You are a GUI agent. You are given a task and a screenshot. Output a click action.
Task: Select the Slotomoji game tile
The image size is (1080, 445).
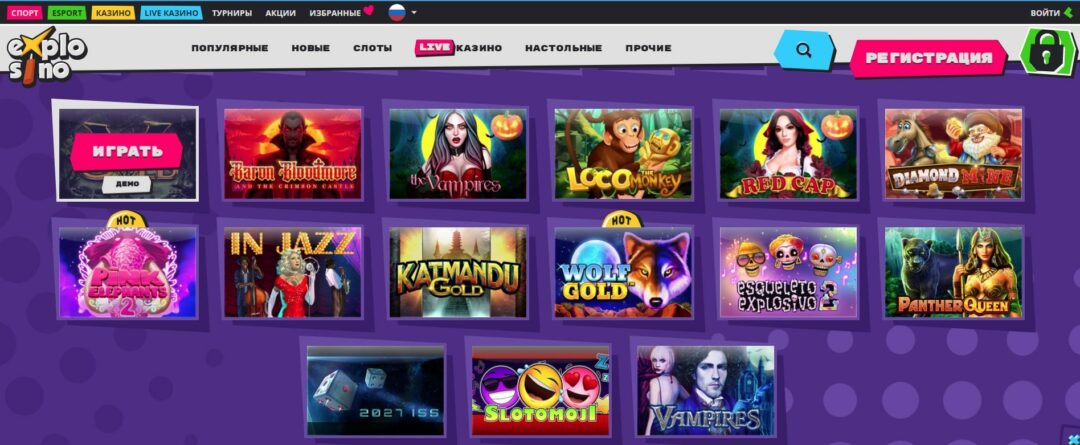(541, 391)
